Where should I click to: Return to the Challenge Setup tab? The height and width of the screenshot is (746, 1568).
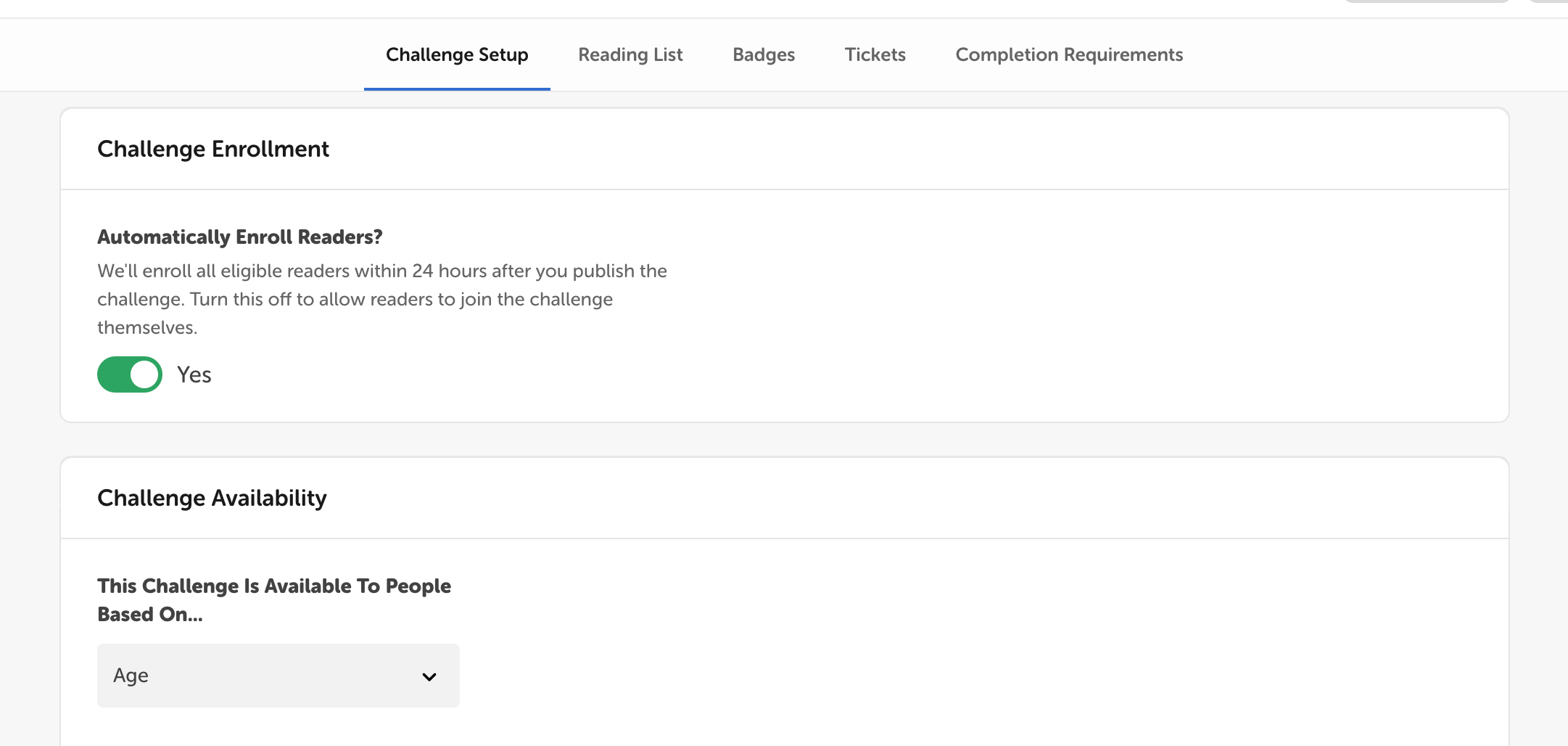click(456, 54)
